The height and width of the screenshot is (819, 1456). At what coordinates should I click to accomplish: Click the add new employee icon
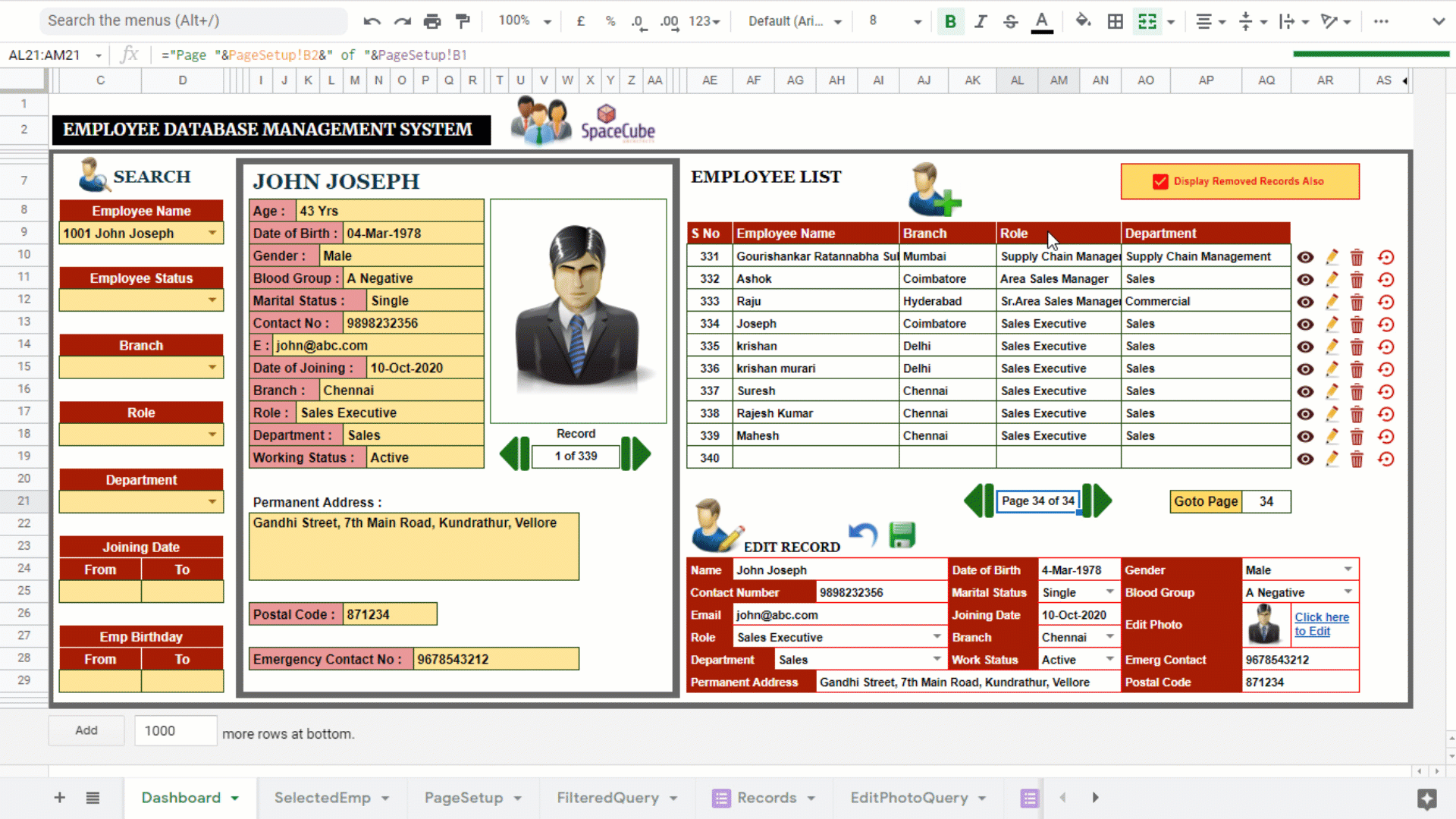click(934, 190)
